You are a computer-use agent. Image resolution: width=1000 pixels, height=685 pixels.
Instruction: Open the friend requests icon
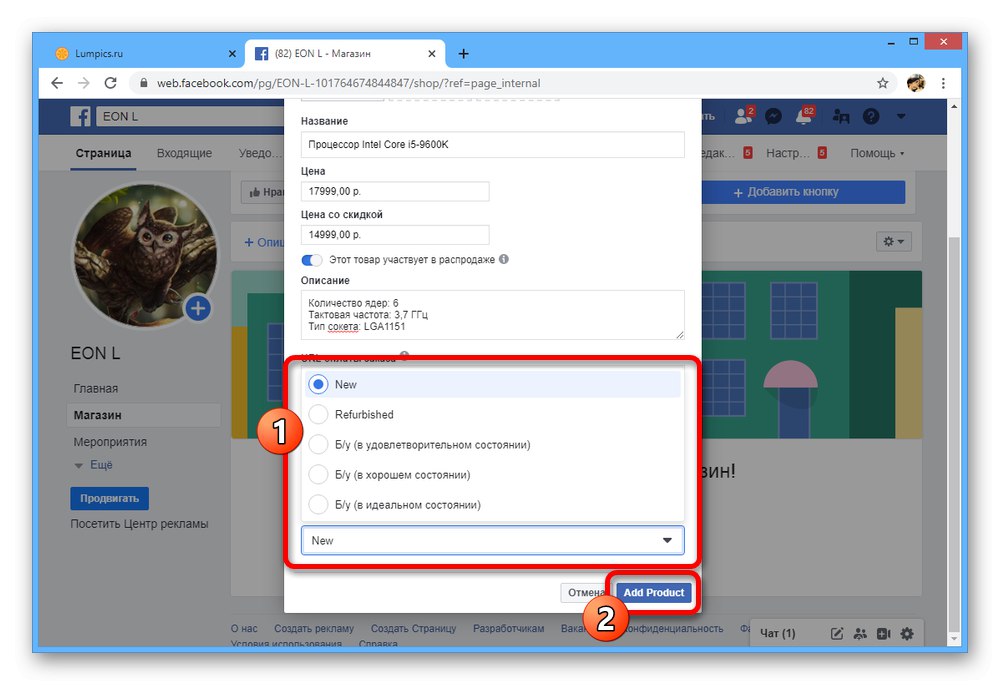coord(744,116)
